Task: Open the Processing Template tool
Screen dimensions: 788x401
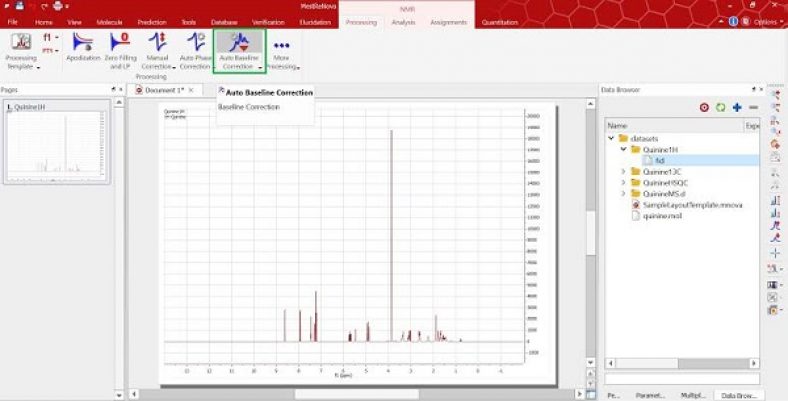Action: click(21, 50)
